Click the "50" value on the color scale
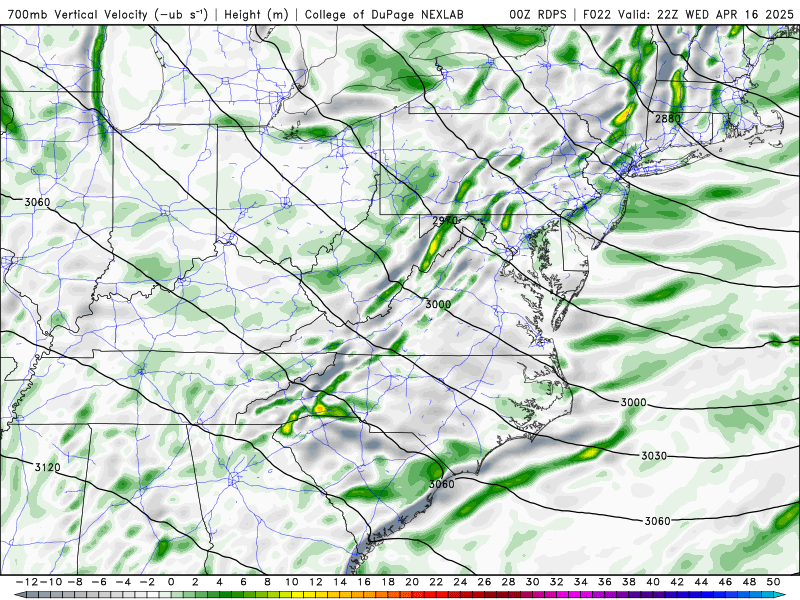The height and width of the screenshot is (600, 800). pos(773,582)
